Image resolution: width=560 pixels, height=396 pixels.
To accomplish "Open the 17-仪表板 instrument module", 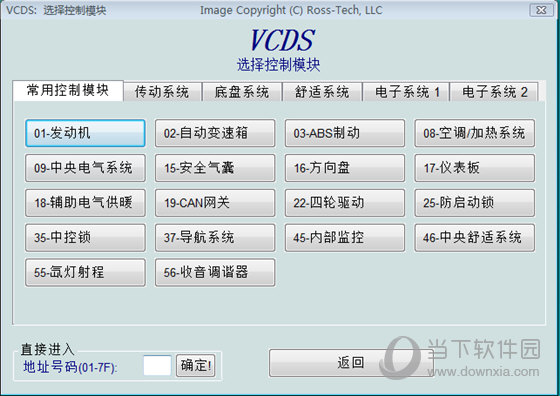I will [475, 168].
